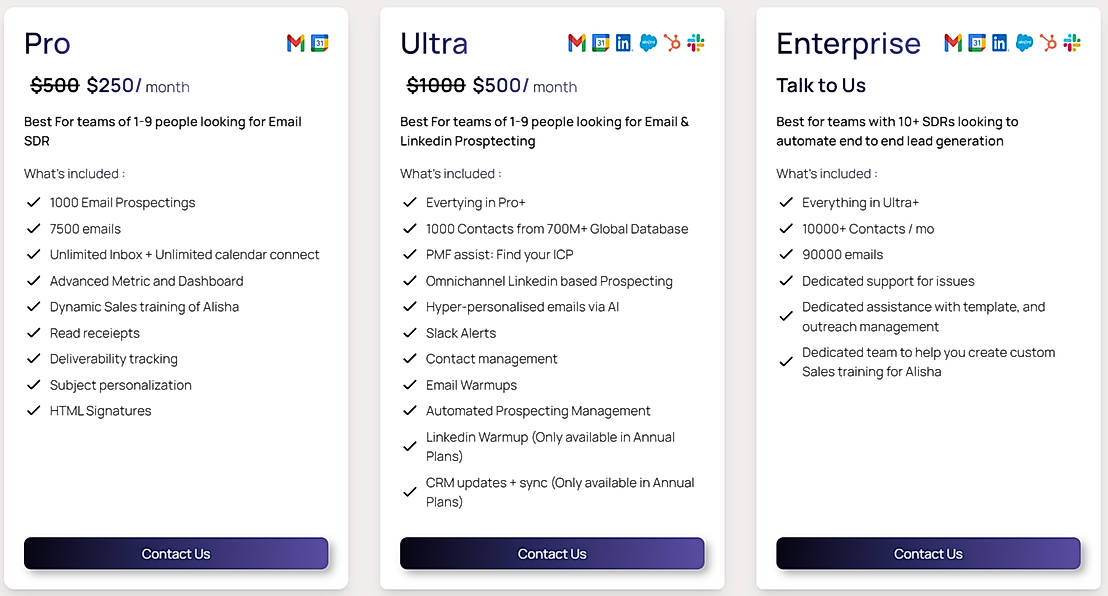
Task: Click Google Calendar icon in Enterprise card
Action: pyautogui.click(x=976, y=43)
